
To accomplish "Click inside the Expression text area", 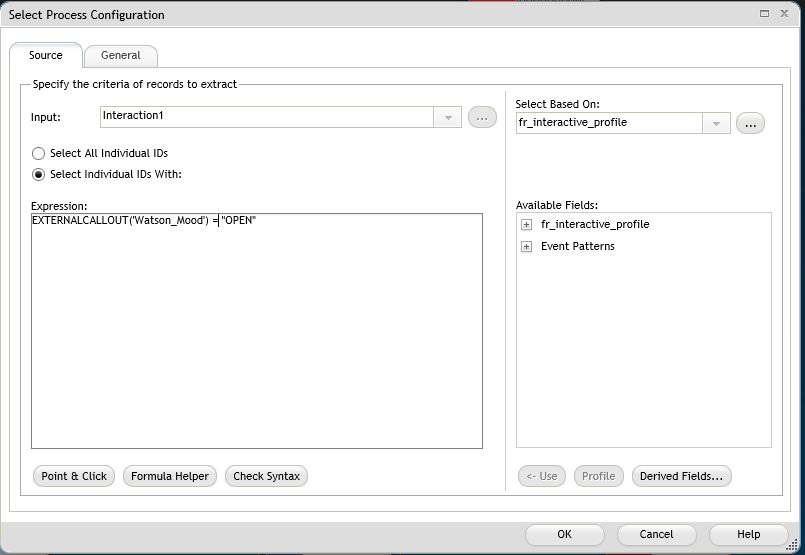I will [257, 331].
